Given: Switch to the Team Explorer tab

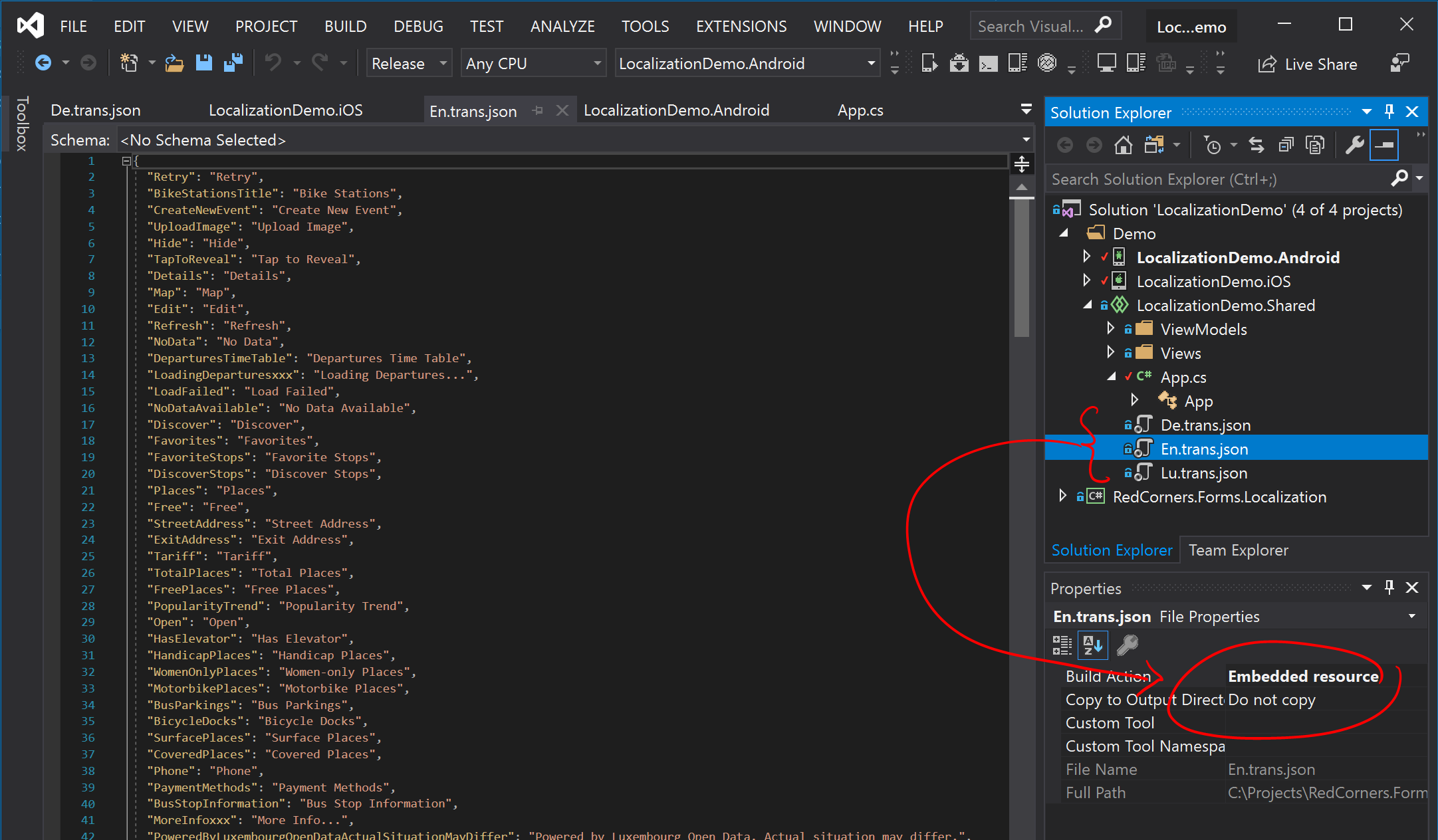Looking at the screenshot, I should (x=1238, y=550).
